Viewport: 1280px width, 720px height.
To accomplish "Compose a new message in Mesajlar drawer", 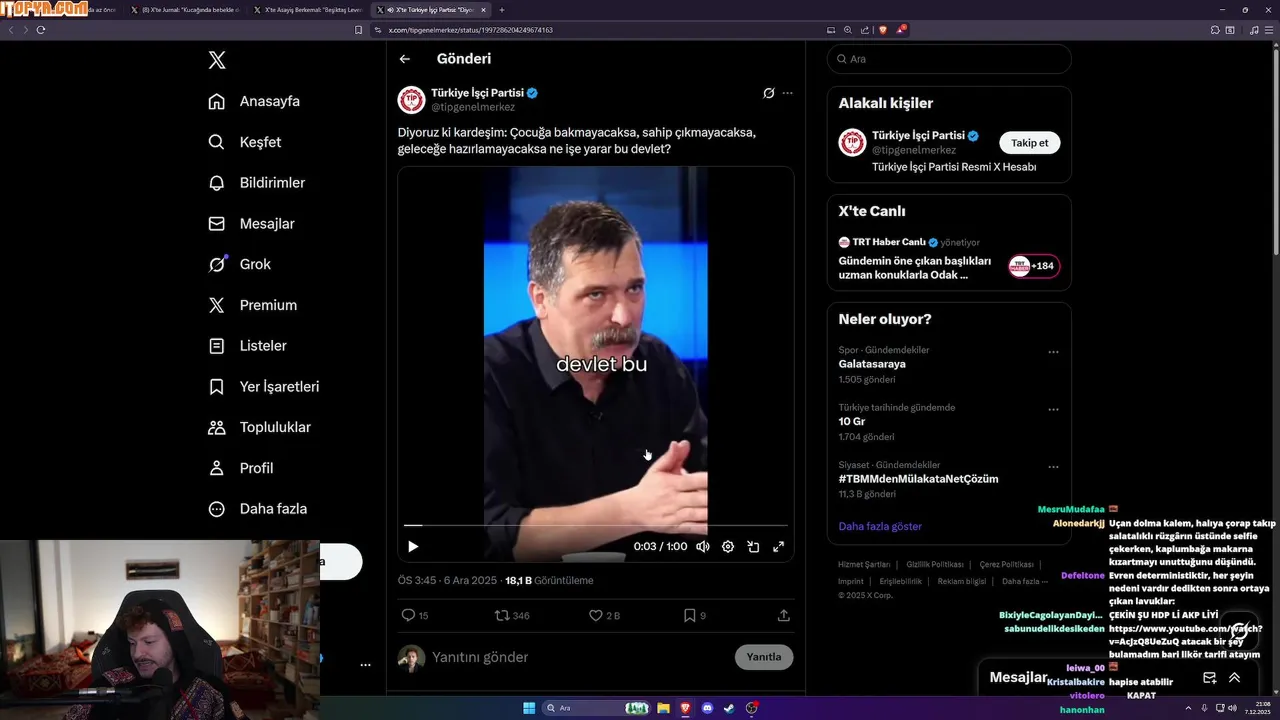I will click(1210, 677).
